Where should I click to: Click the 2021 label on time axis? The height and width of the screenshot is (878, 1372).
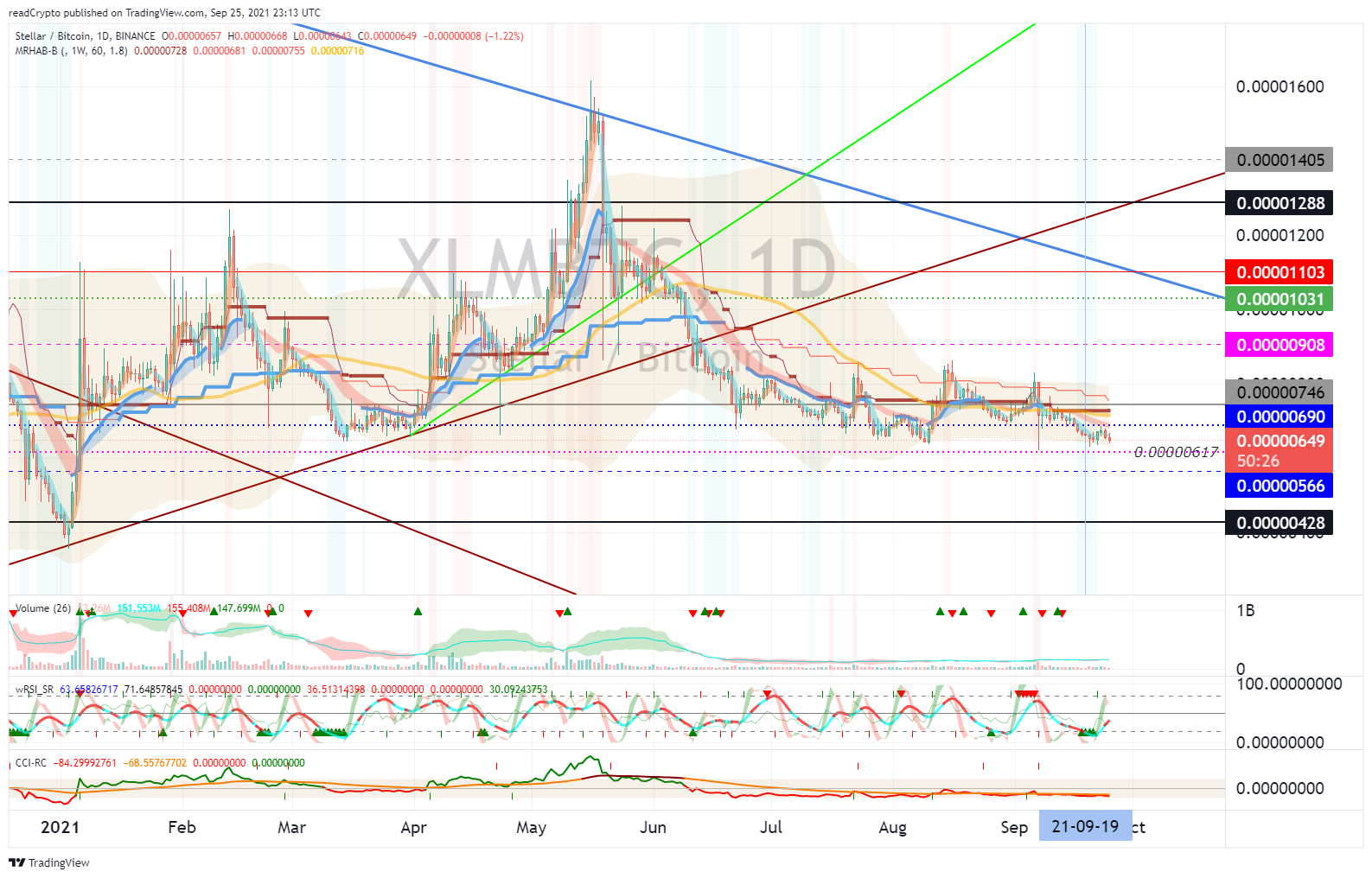click(60, 827)
